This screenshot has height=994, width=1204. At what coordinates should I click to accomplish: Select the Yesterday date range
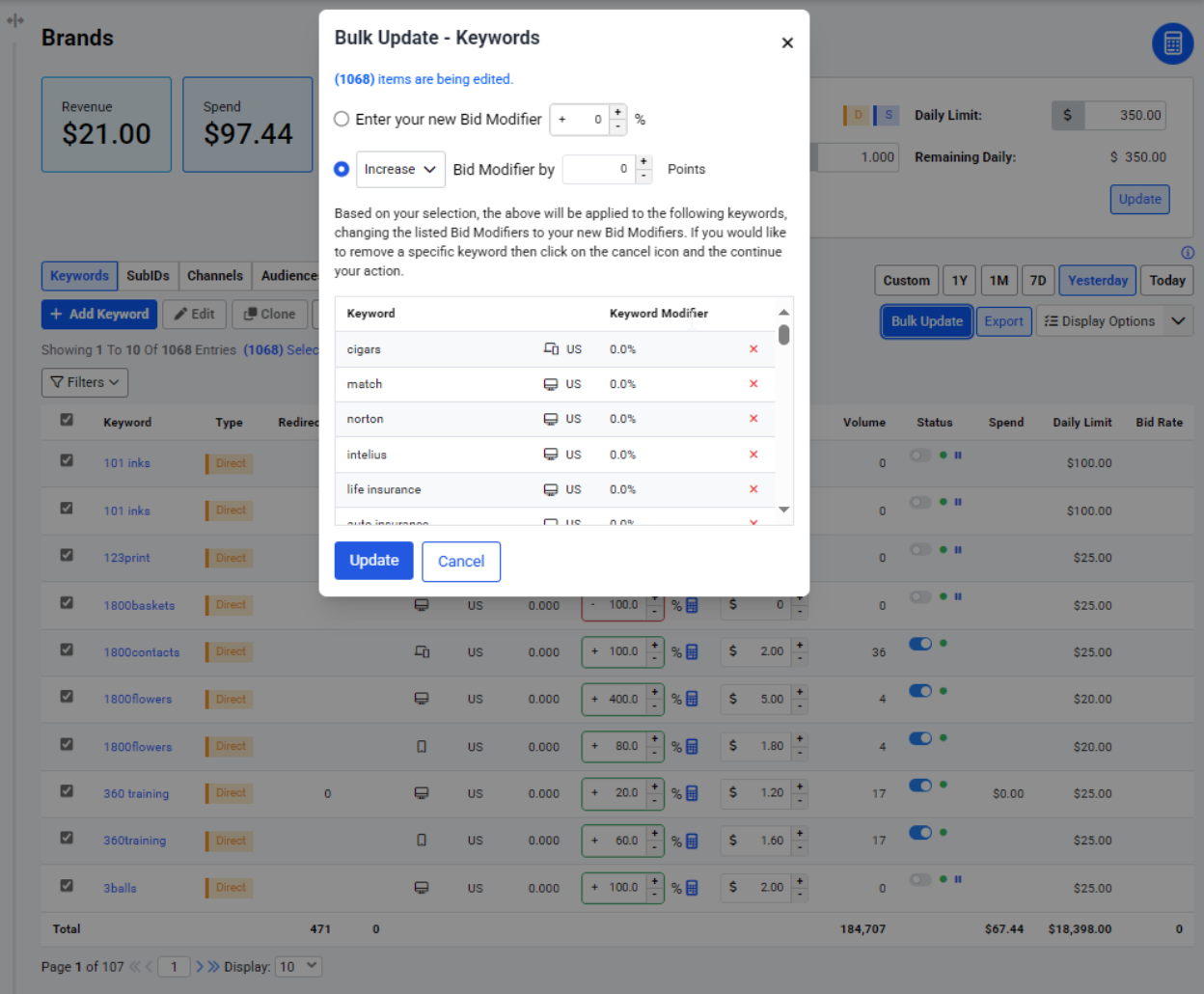tap(1097, 281)
